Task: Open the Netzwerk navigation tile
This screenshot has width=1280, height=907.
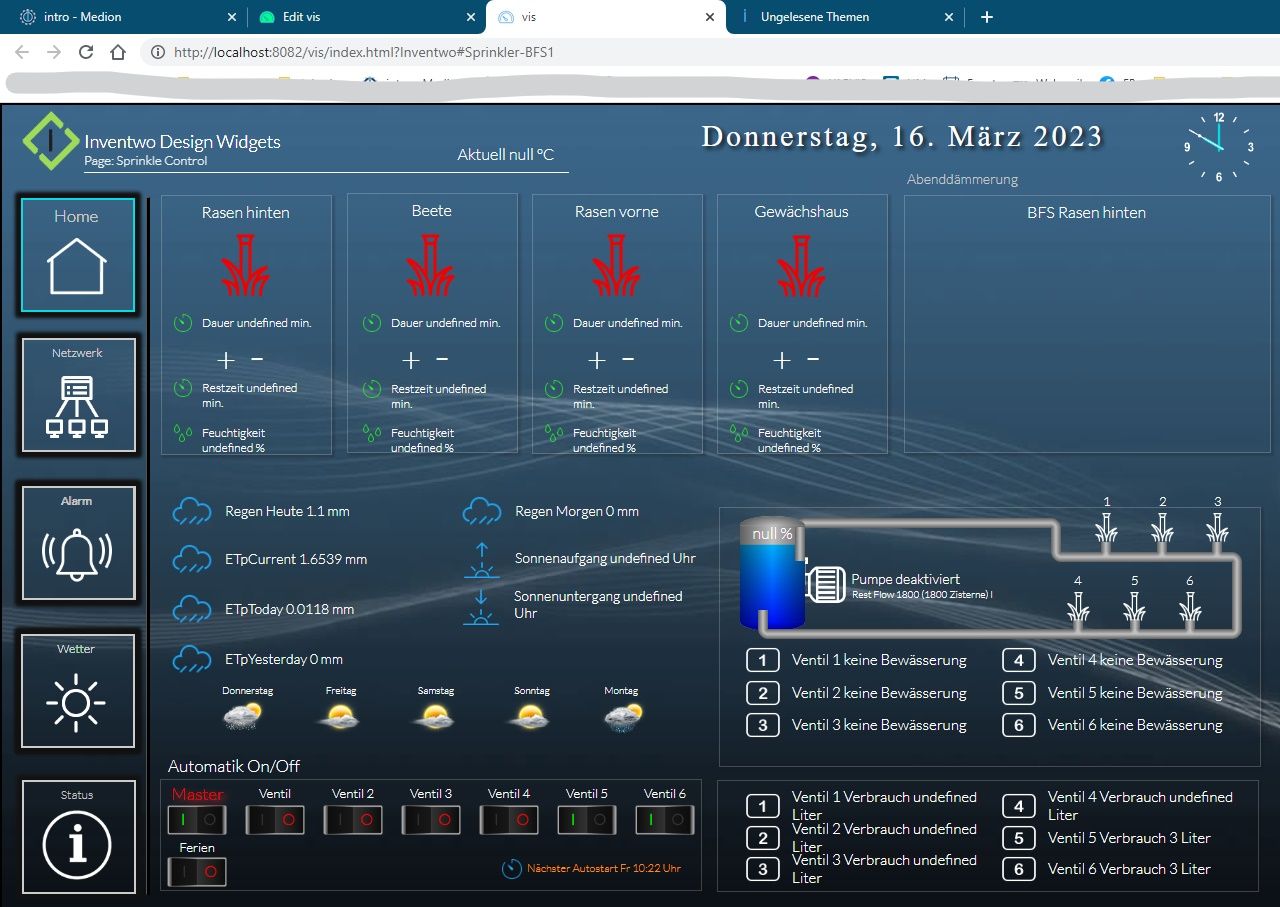Action: [x=77, y=395]
